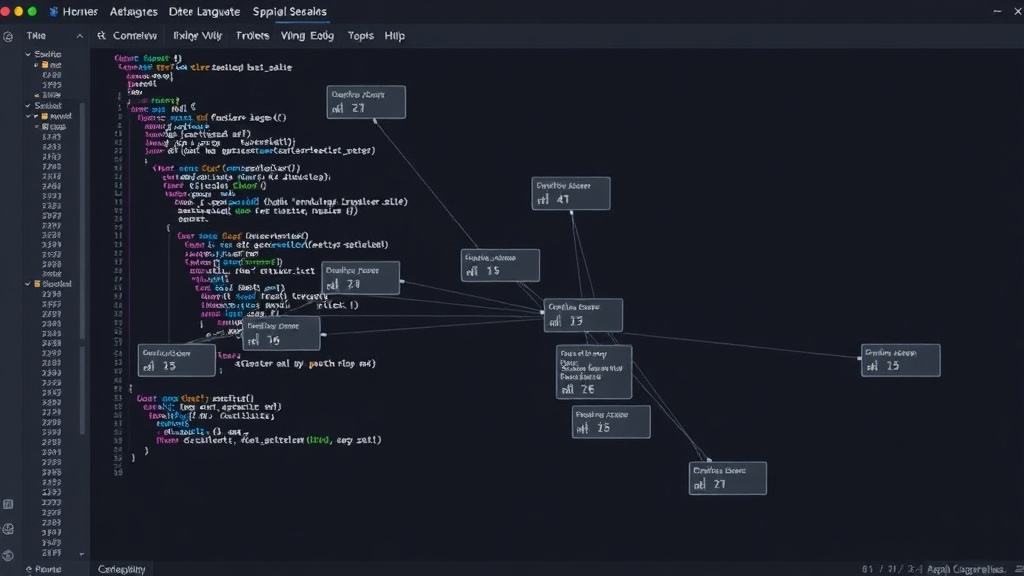Select the graph node showing value 47
This screenshot has width=1024, height=576.
point(571,193)
